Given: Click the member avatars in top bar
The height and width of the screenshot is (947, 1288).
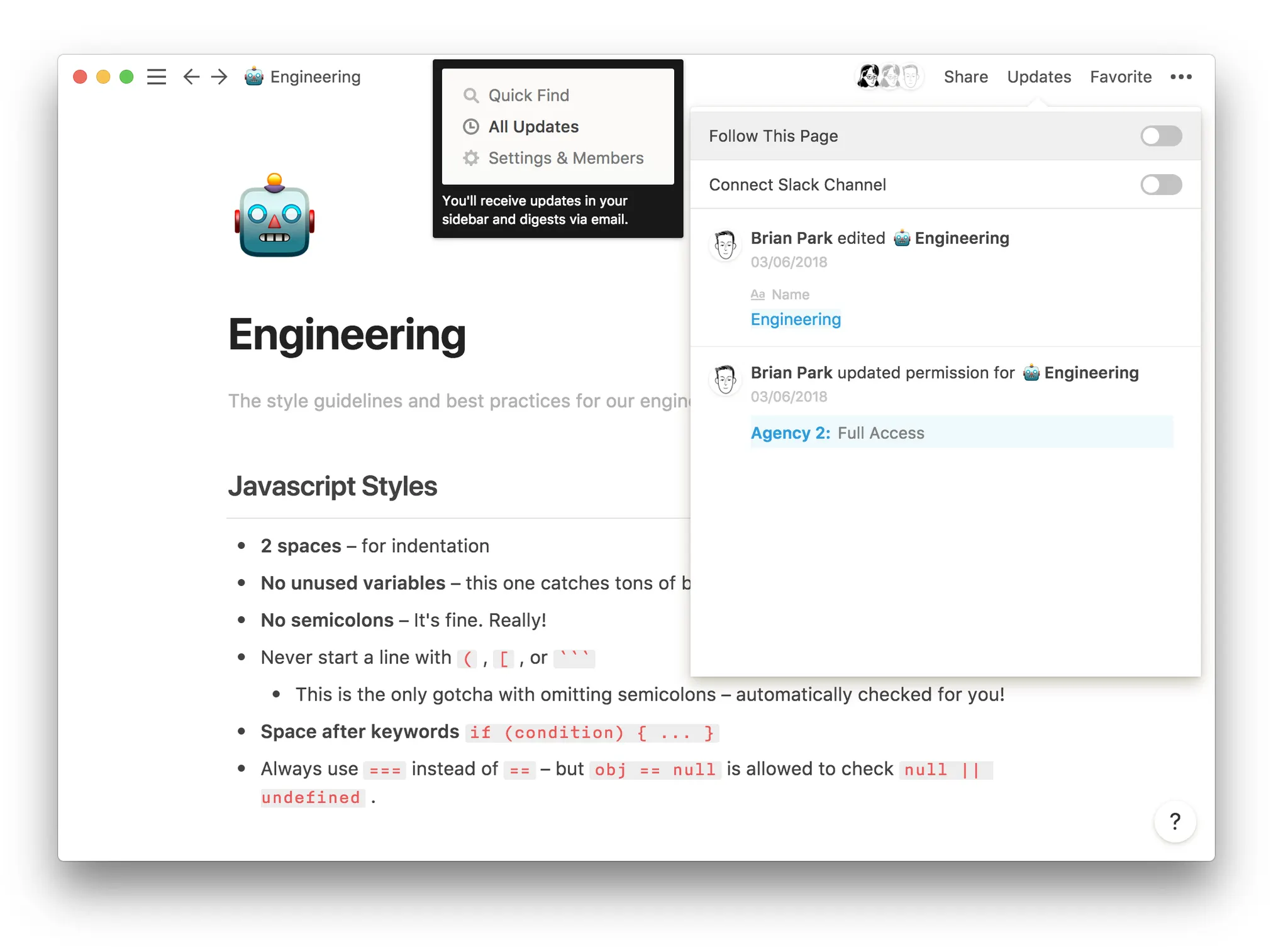Looking at the screenshot, I should point(889,77).
